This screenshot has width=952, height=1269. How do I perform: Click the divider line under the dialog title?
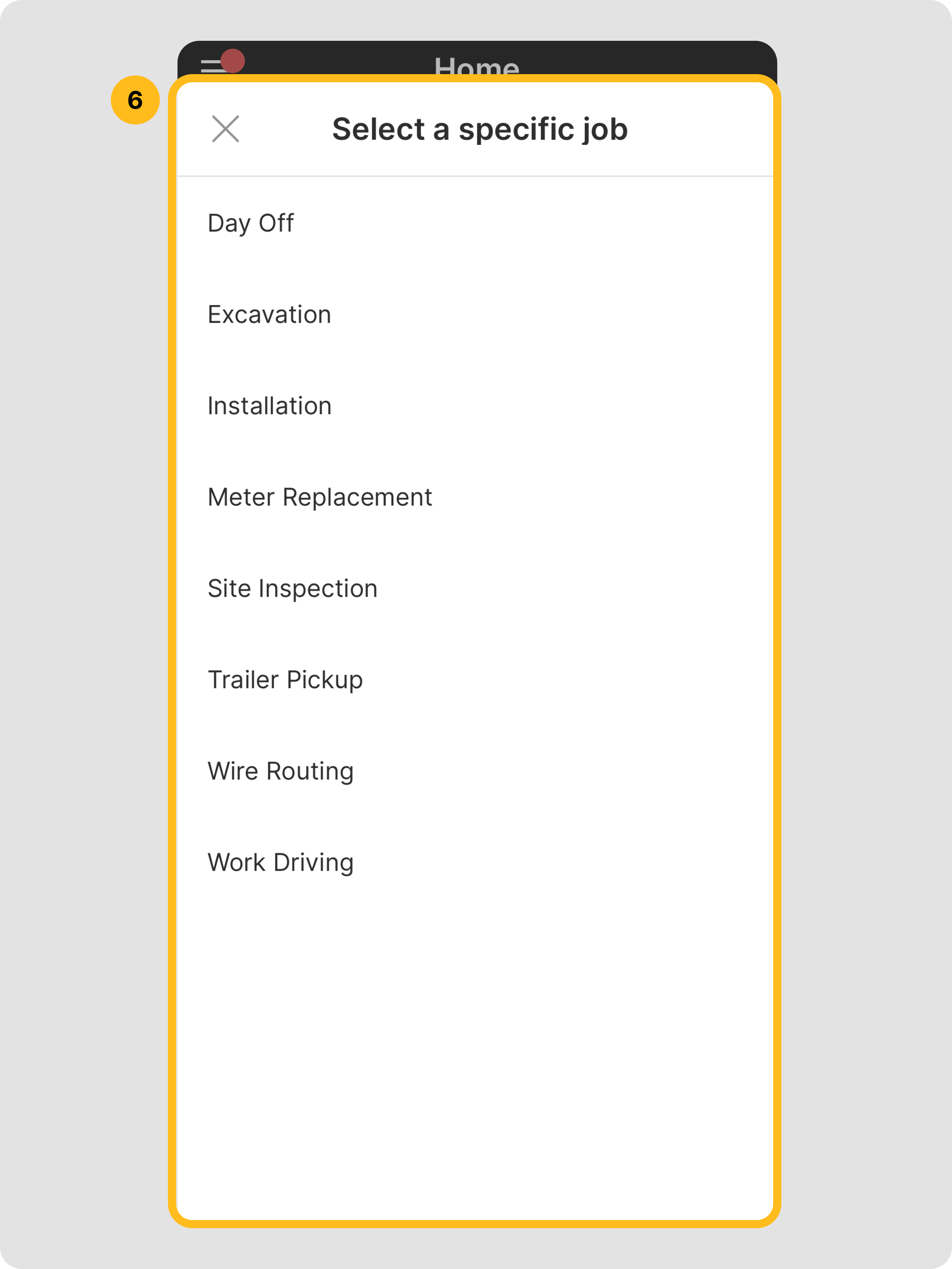click(475, 176)
